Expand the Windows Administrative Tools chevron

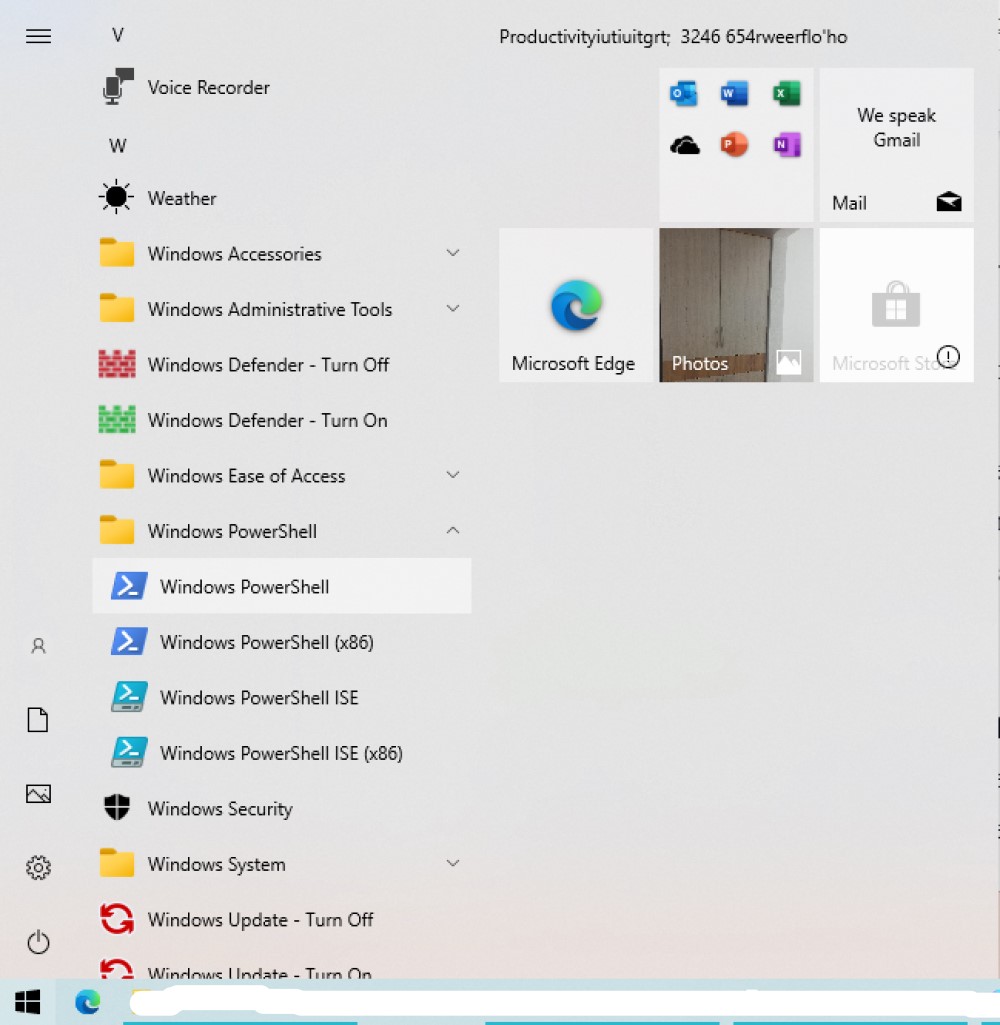452,309
